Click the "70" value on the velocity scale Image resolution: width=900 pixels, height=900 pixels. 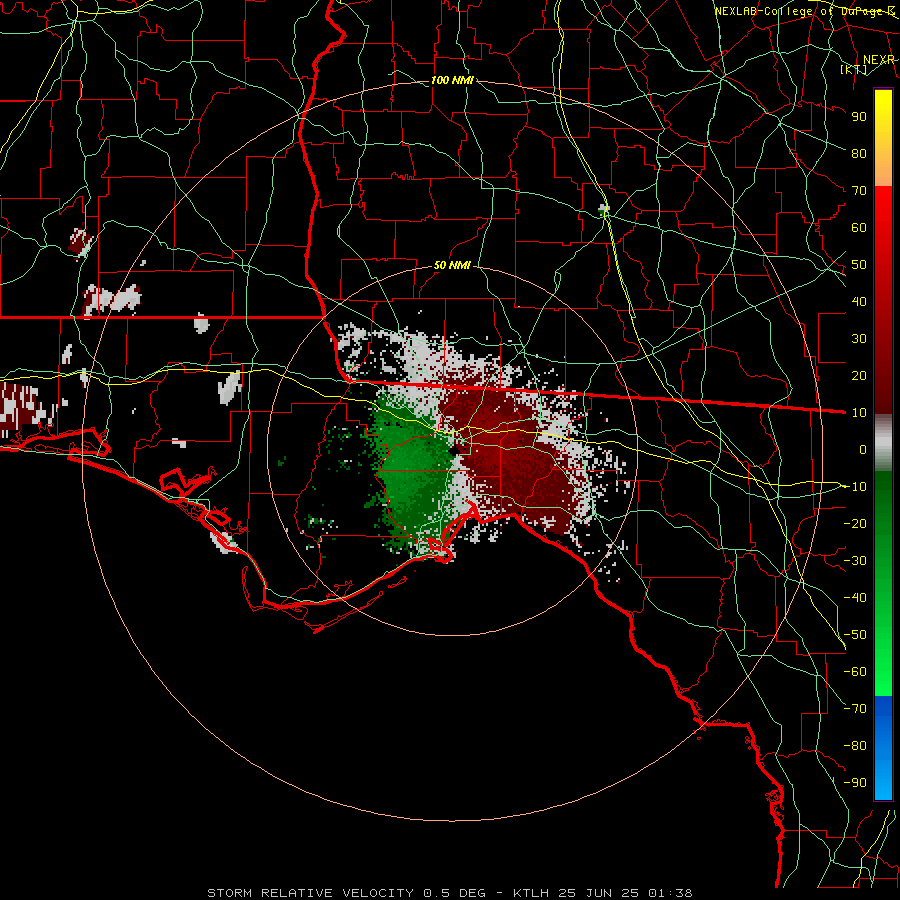[859, 191]
